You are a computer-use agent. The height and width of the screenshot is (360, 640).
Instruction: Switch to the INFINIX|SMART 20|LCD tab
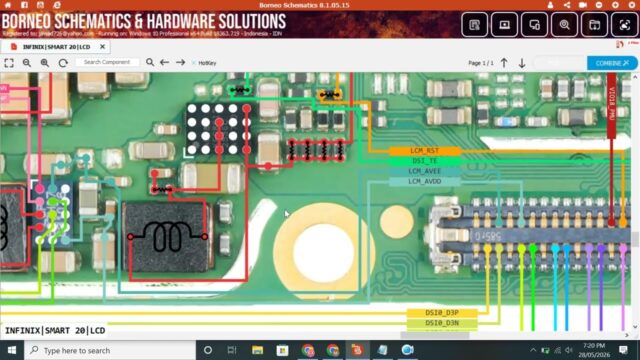coord(56,47)
